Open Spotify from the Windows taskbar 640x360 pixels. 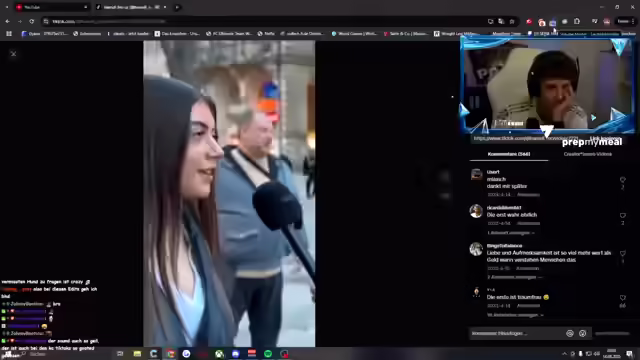click(268, 354)
